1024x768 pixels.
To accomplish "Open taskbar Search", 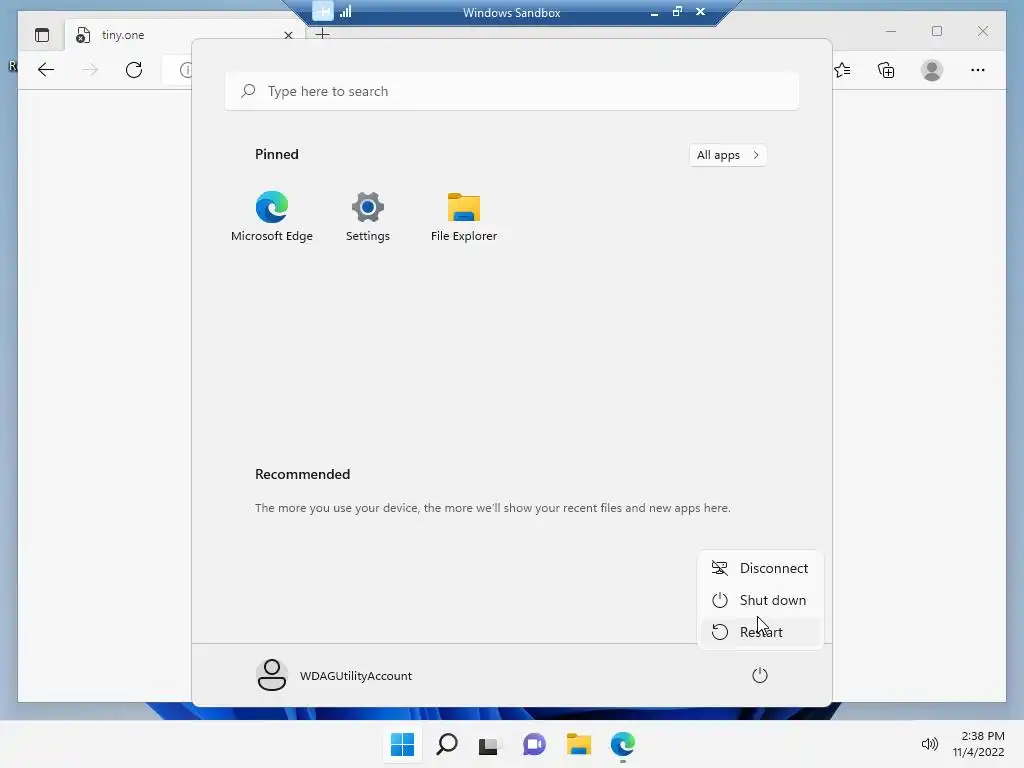I will click(447, 744).
